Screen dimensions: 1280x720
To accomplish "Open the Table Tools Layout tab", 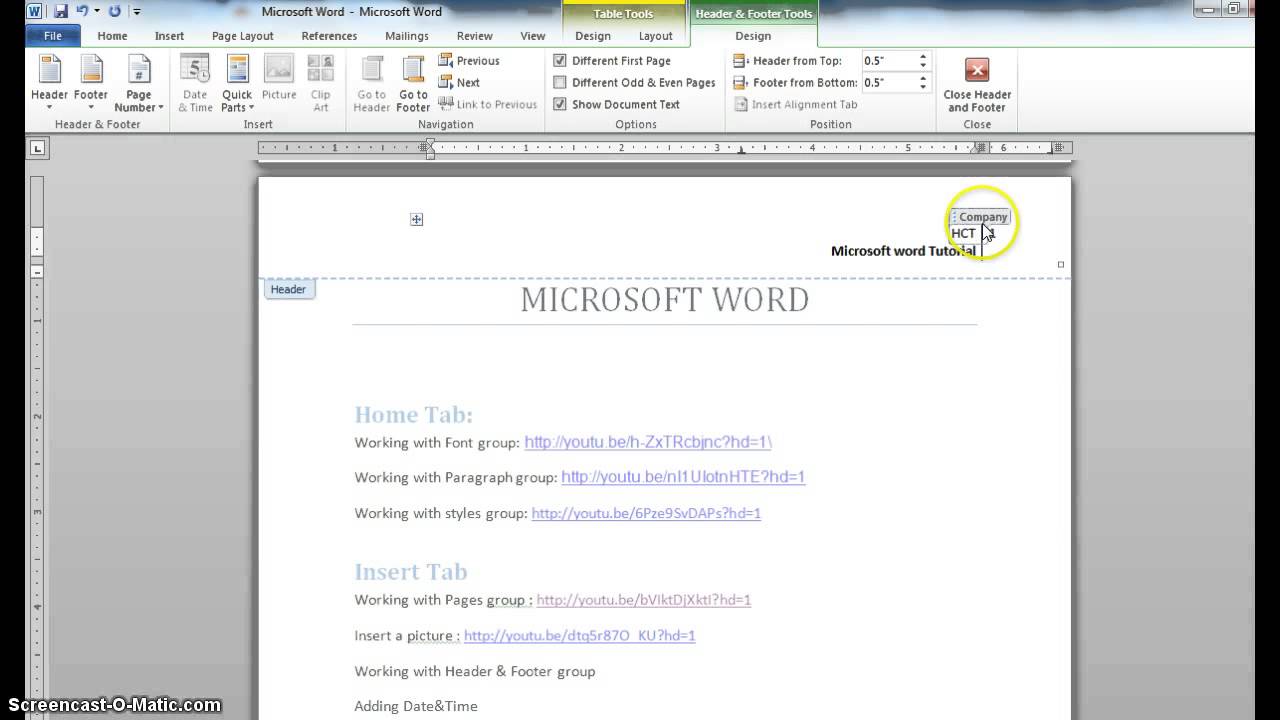I will coord(656,36).
